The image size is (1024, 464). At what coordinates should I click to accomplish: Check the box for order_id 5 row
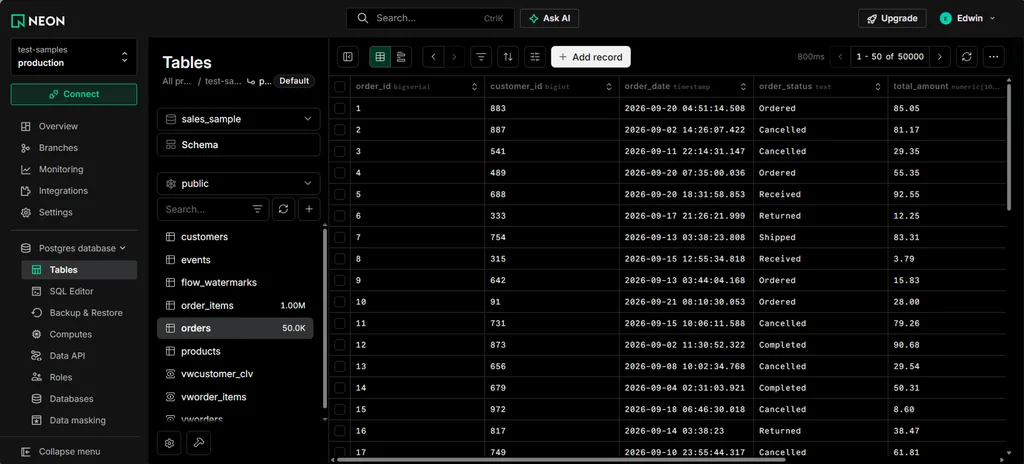[x=340, y=194]
